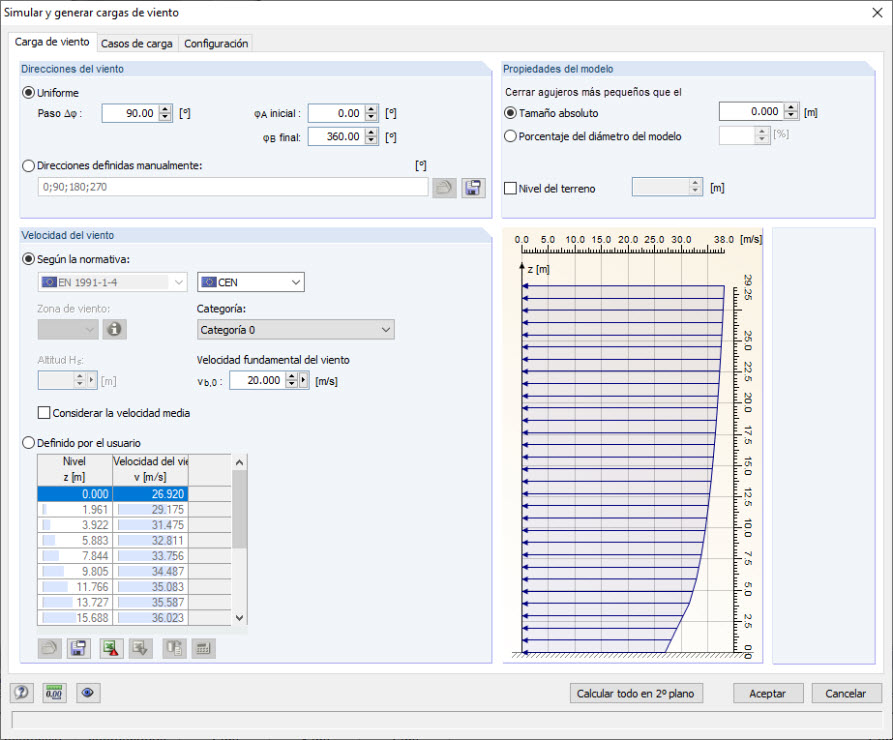This screenshot has height=740, width=893.
Task: Switch to Casos de carga tab
Action: [x=137, y=43]
